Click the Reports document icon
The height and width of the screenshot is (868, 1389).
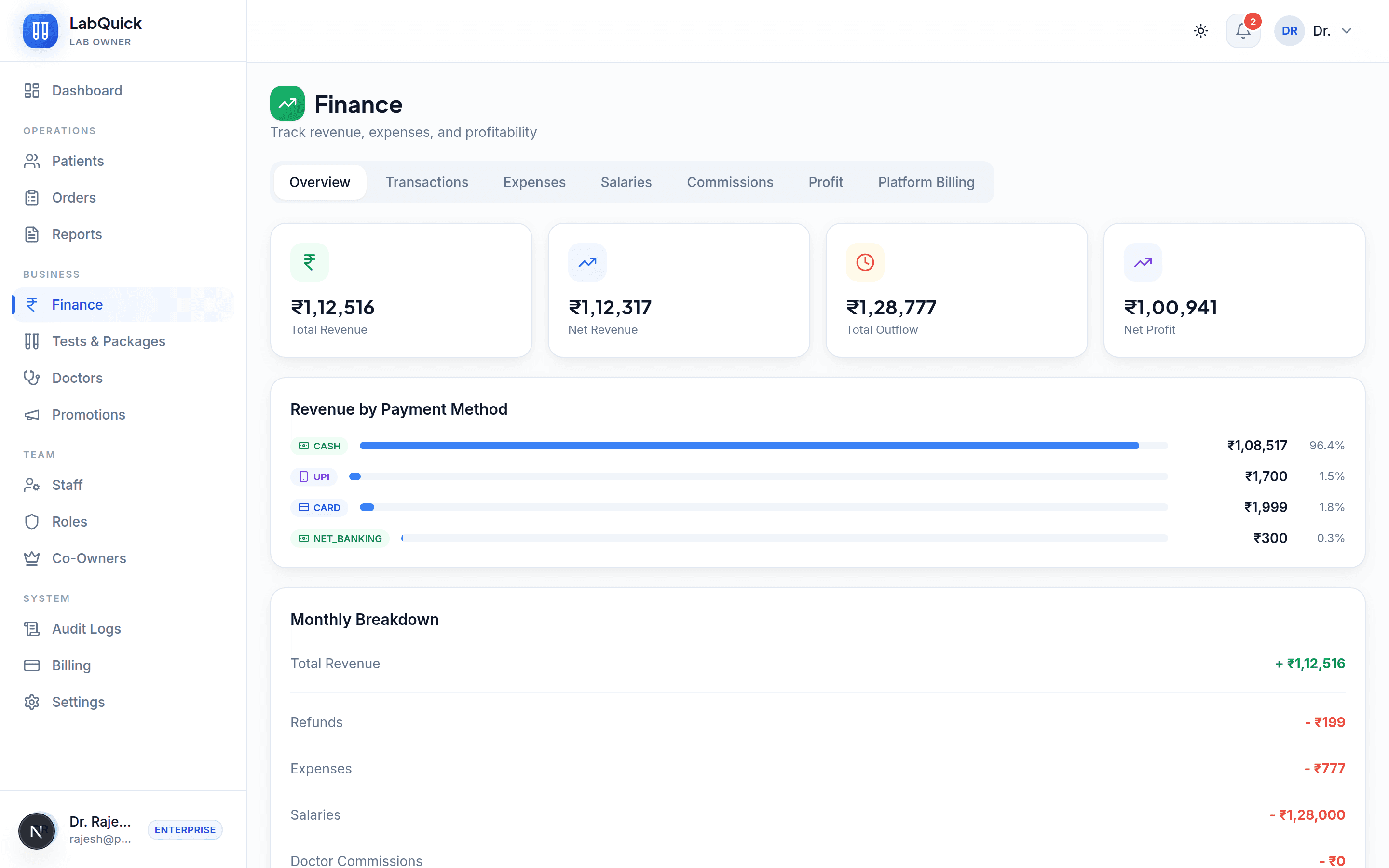click(31, 234)
